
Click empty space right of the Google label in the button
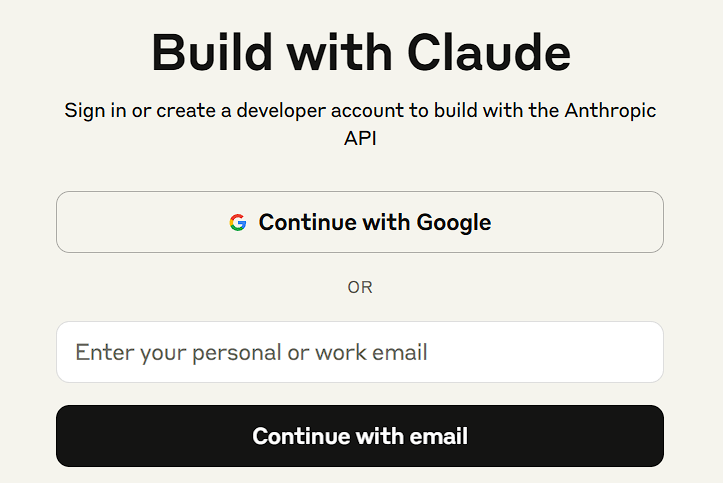576,222
